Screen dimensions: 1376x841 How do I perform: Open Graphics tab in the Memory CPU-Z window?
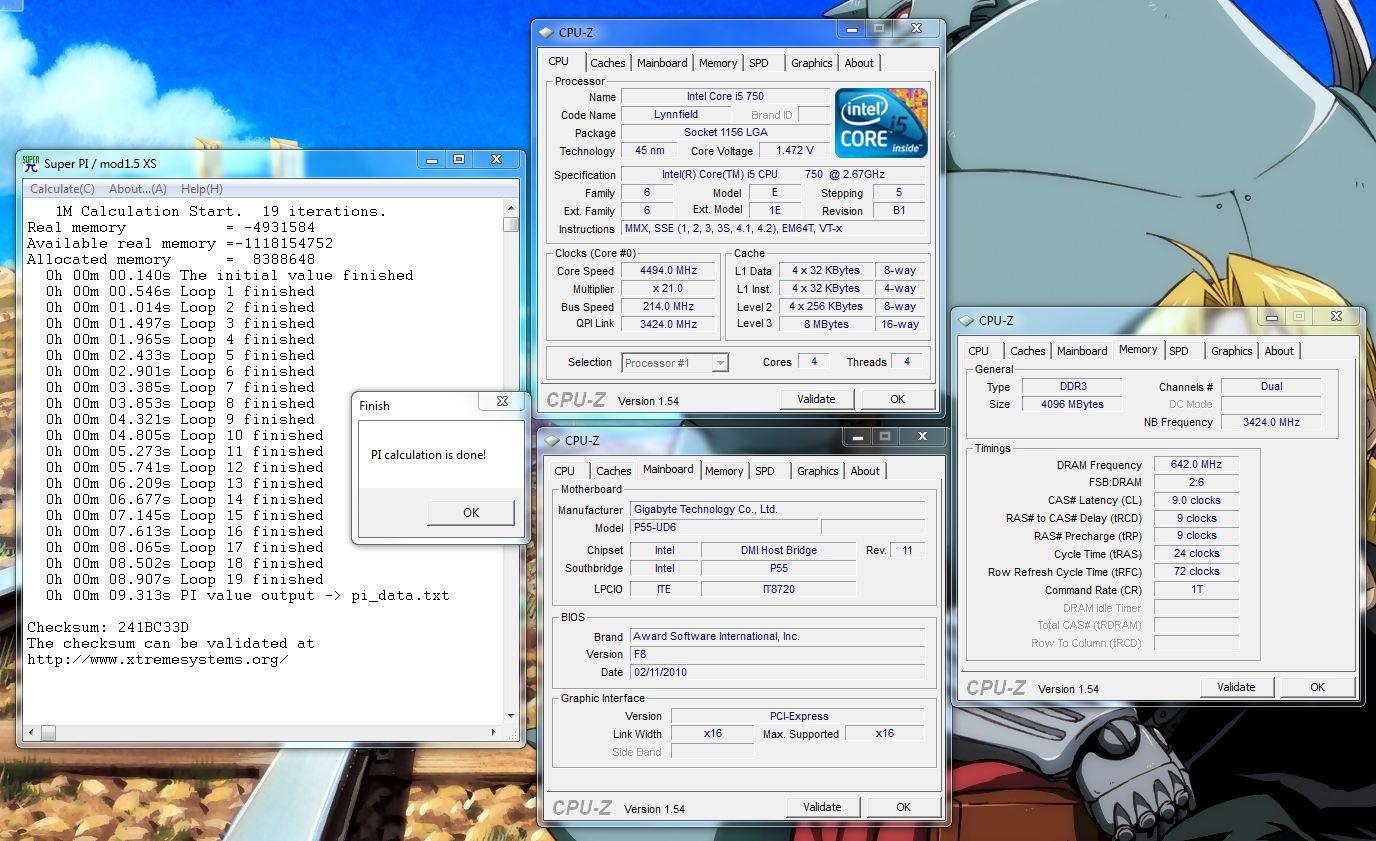tap(1231, 351)
